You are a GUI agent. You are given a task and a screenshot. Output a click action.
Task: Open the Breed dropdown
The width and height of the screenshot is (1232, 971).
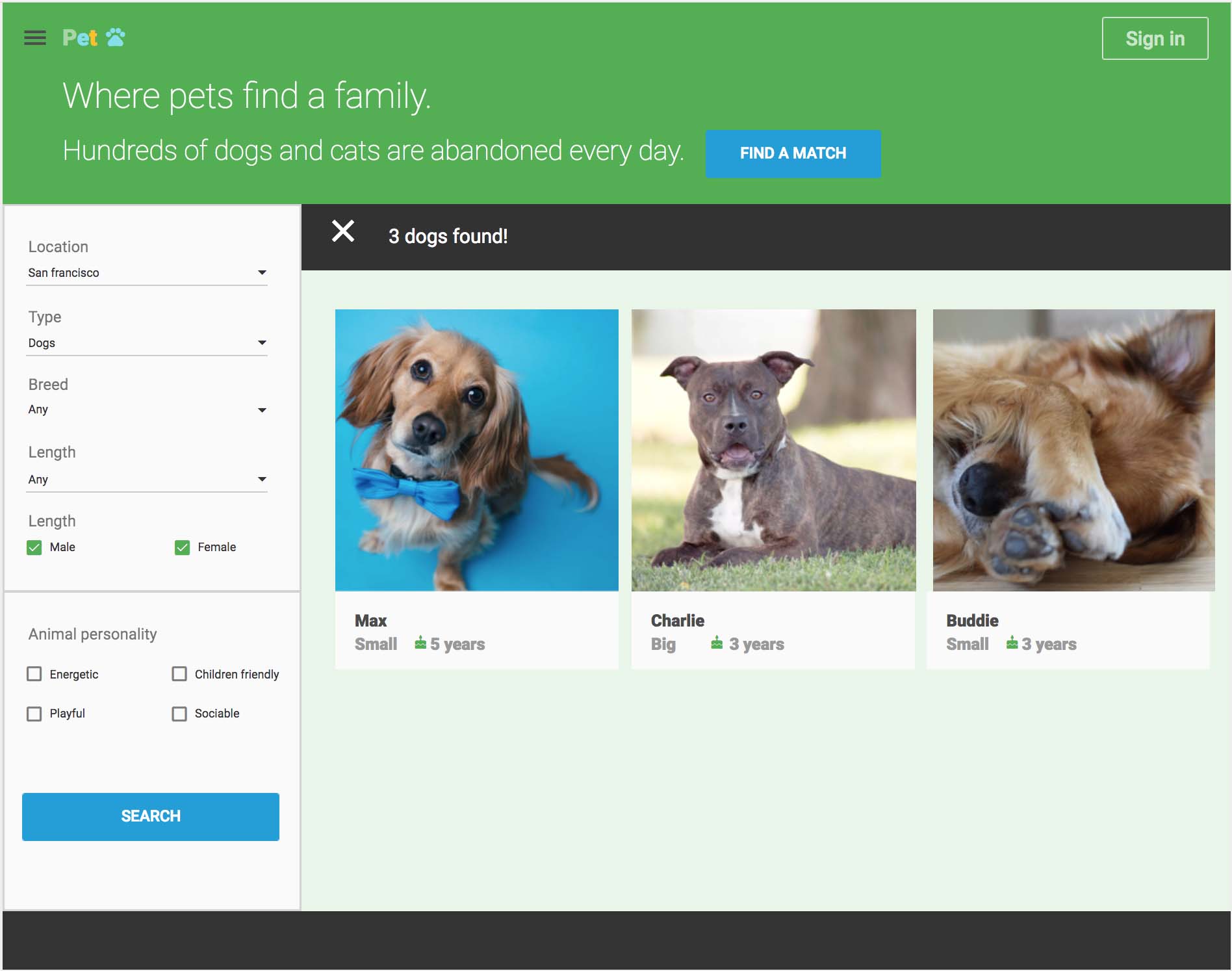click(147, 410)
